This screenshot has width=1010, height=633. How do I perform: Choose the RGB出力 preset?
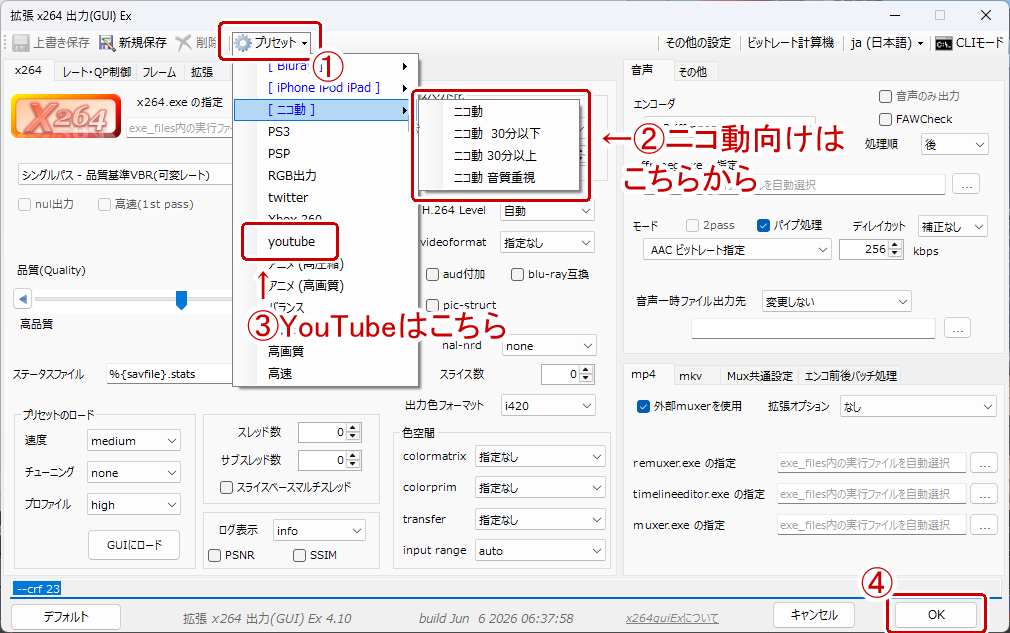pos(292,176)
